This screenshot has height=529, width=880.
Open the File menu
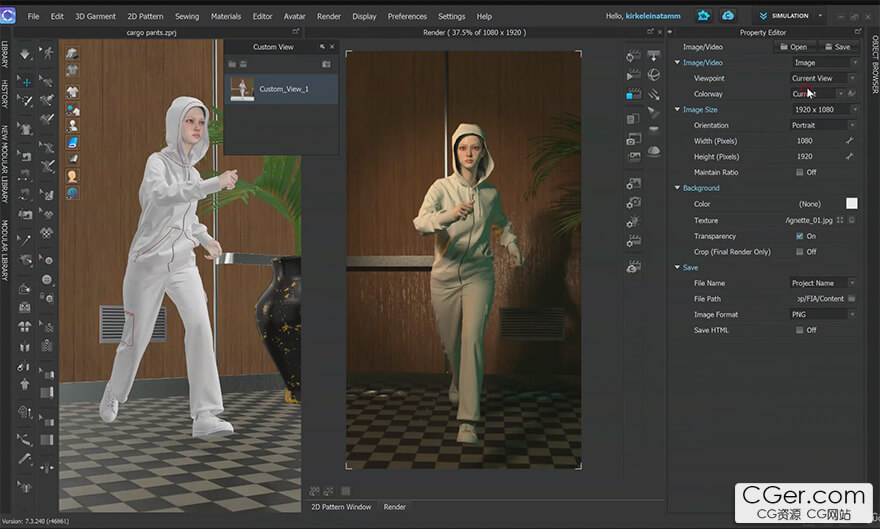point(34,16)
